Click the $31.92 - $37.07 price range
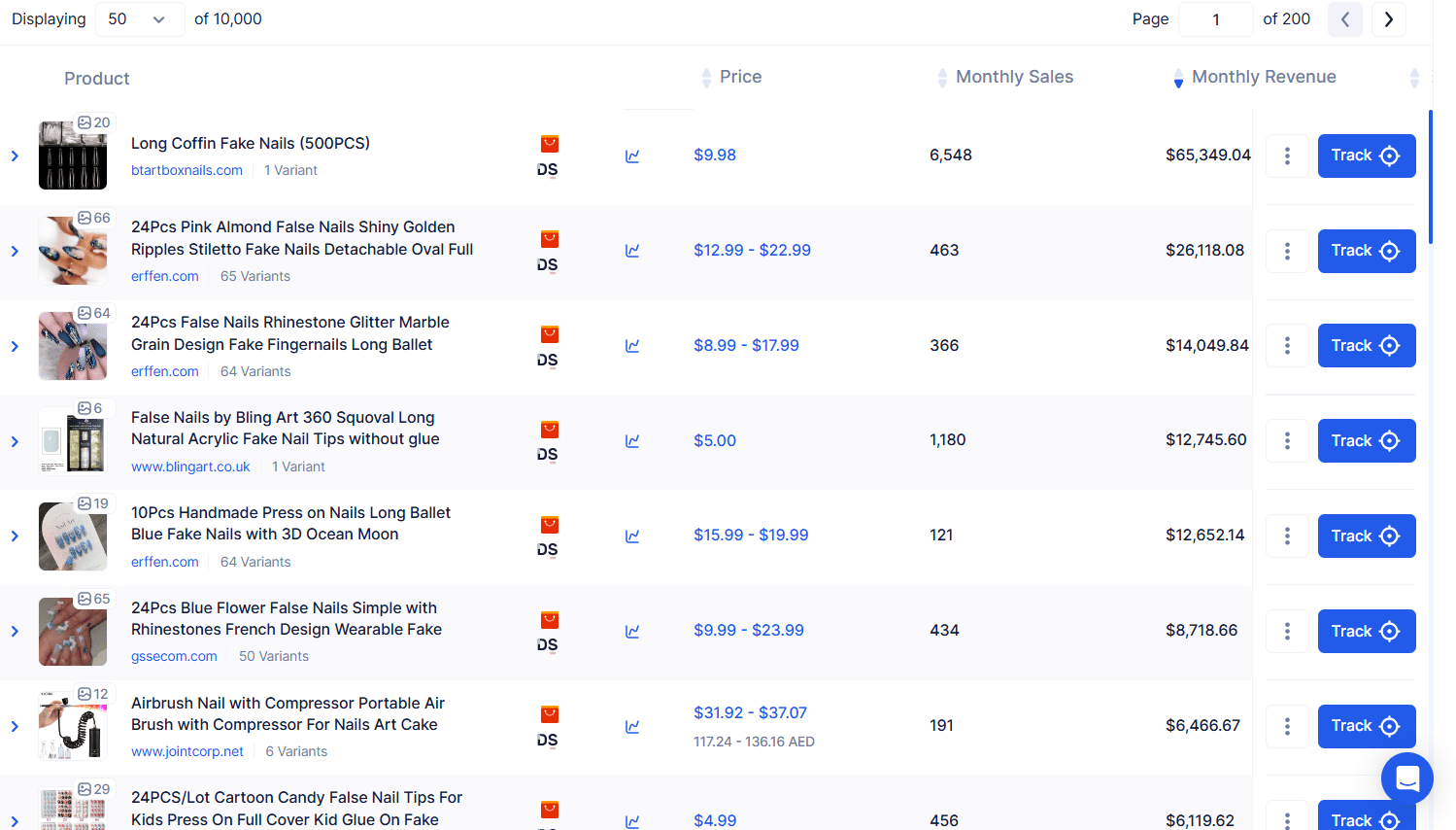Viewport: 1456px width, 830px height. tap(750, 713)
